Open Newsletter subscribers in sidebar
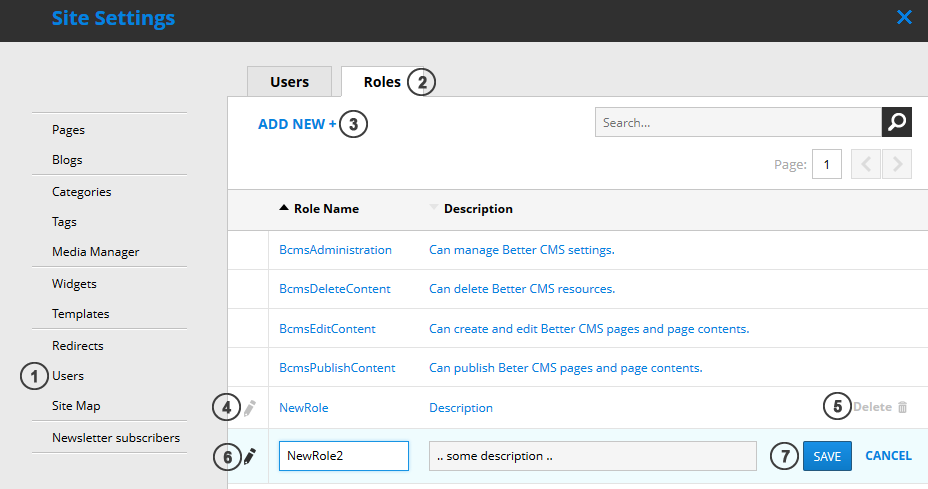Image resolution: width=928 pixels, height=489 pixels. 116,438
